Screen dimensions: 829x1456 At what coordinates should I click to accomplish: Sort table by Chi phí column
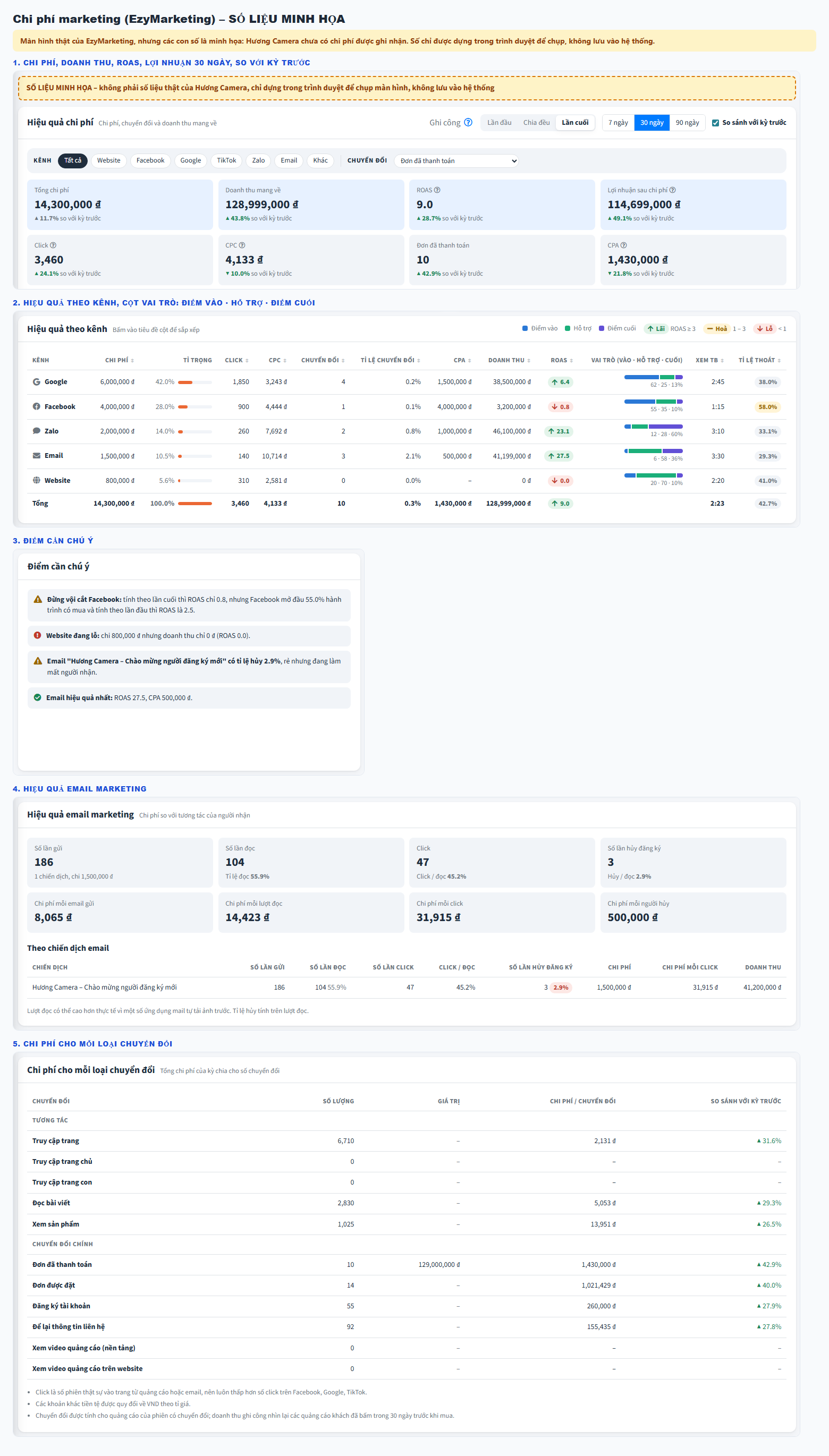[x=120, y=360]
